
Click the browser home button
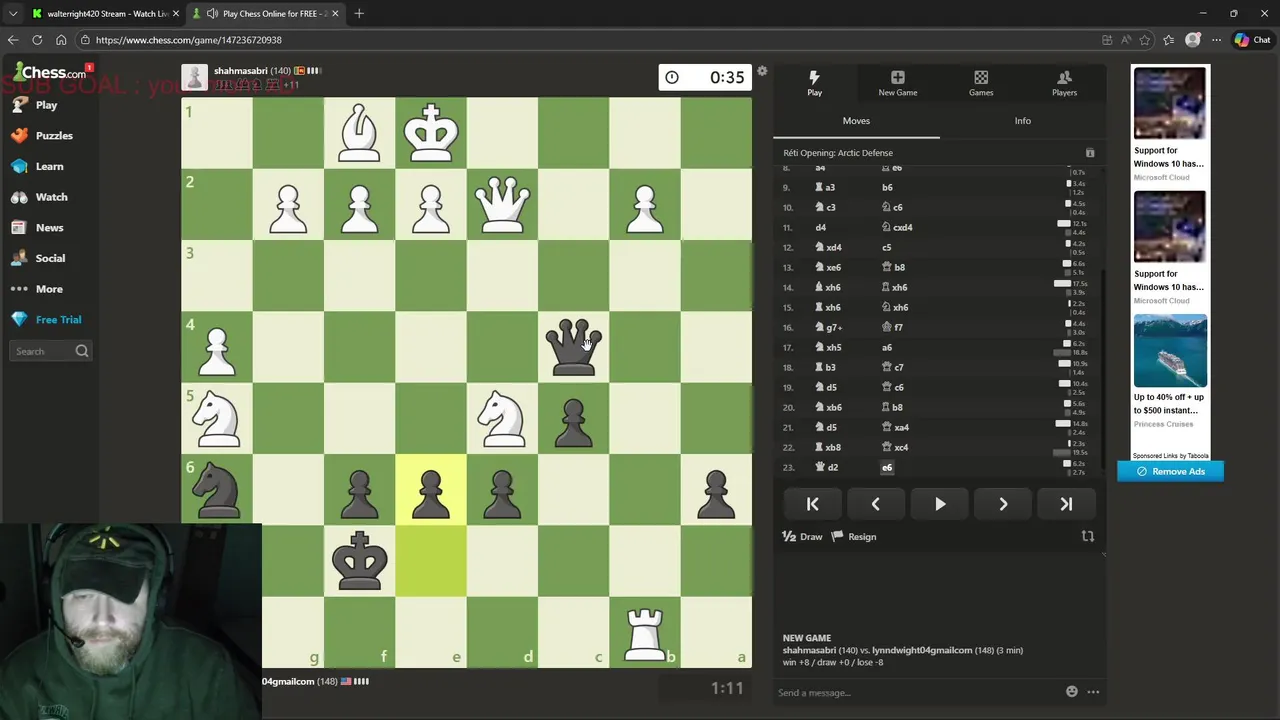[61, 40]
